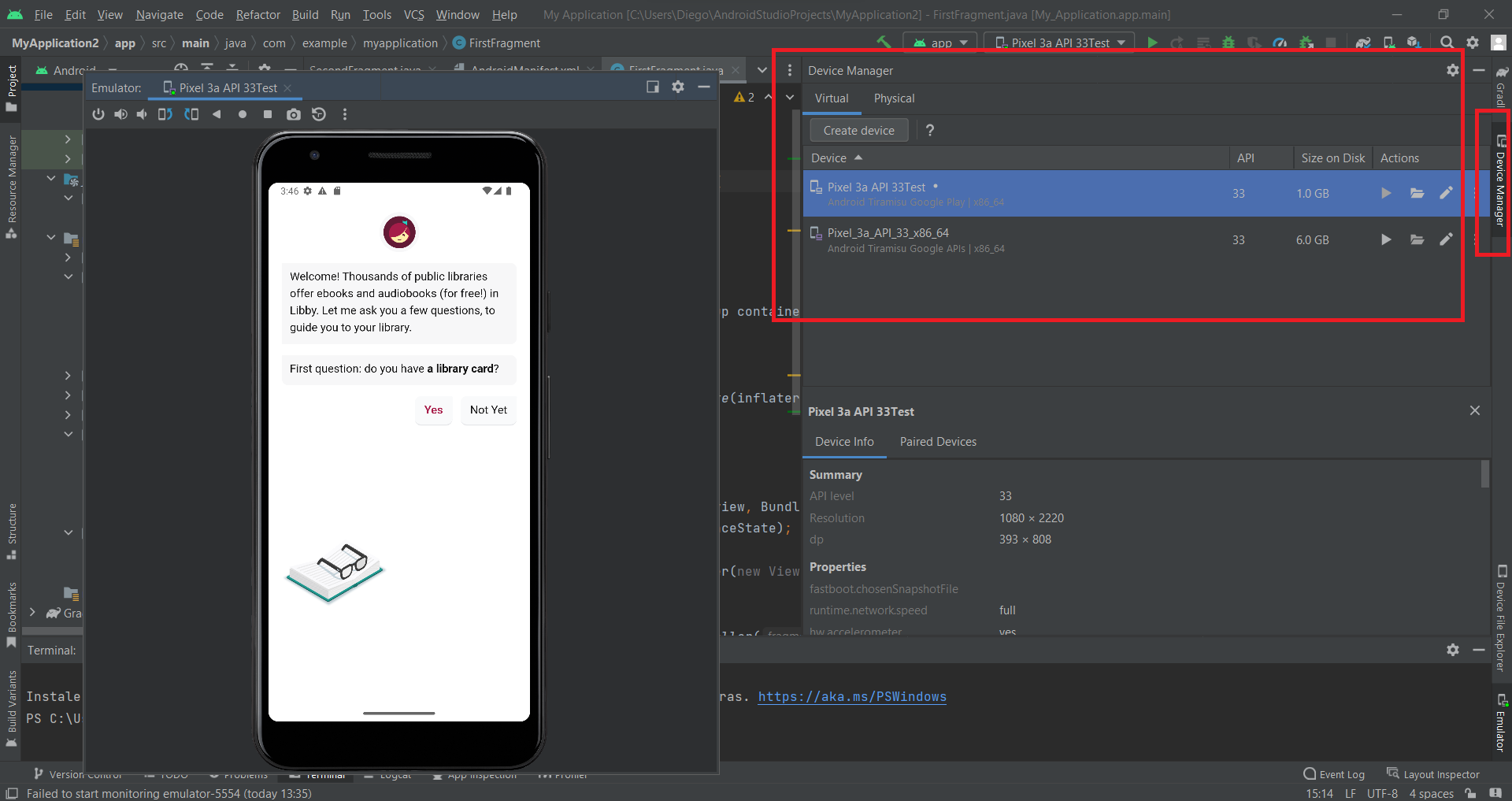Screen dimensions: 1512x801
Task: Tap the emulator Back triangle icon
Action: click(x=217, y=114)
